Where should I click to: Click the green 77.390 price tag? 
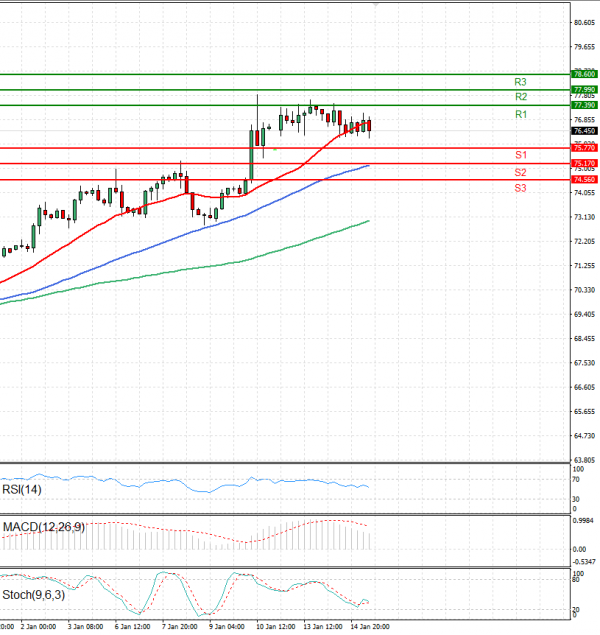coord(584,105)
